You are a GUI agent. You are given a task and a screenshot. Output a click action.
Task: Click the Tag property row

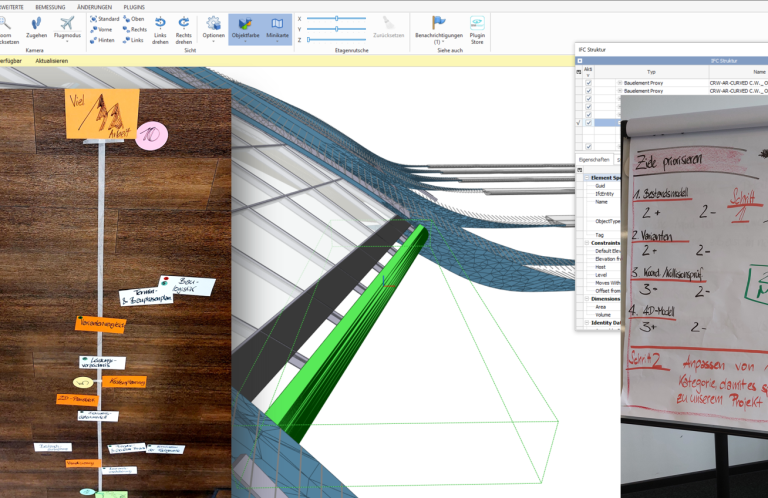(x=602, y=235)
